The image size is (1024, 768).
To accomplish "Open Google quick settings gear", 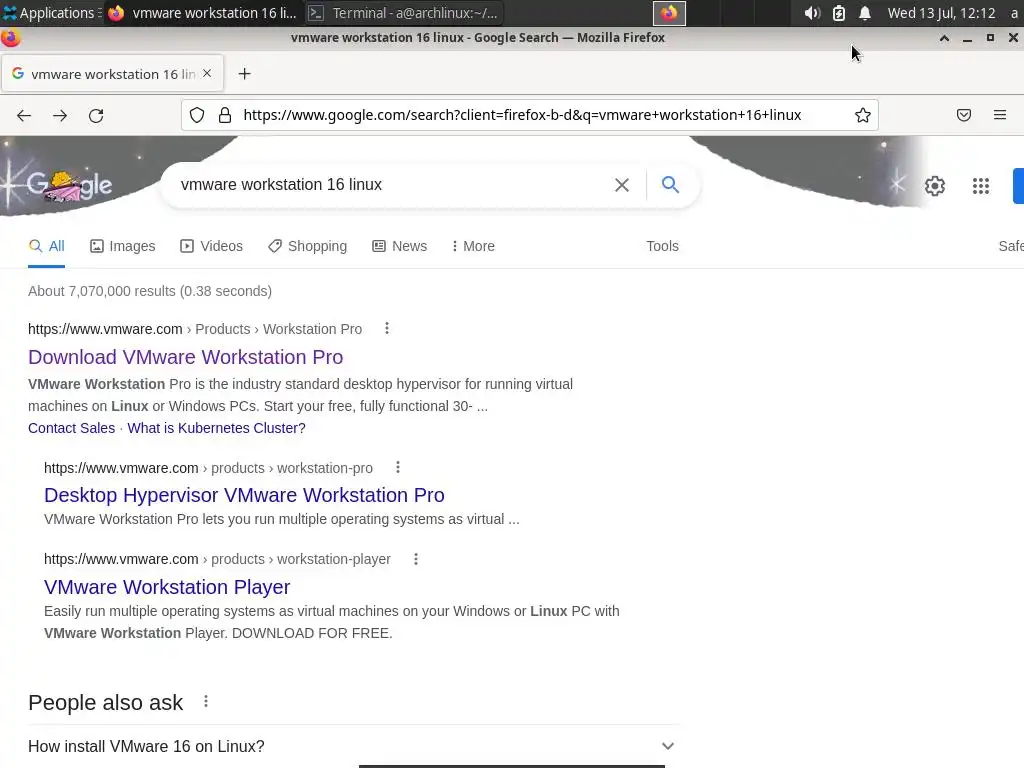I will [x=935, y=186].
